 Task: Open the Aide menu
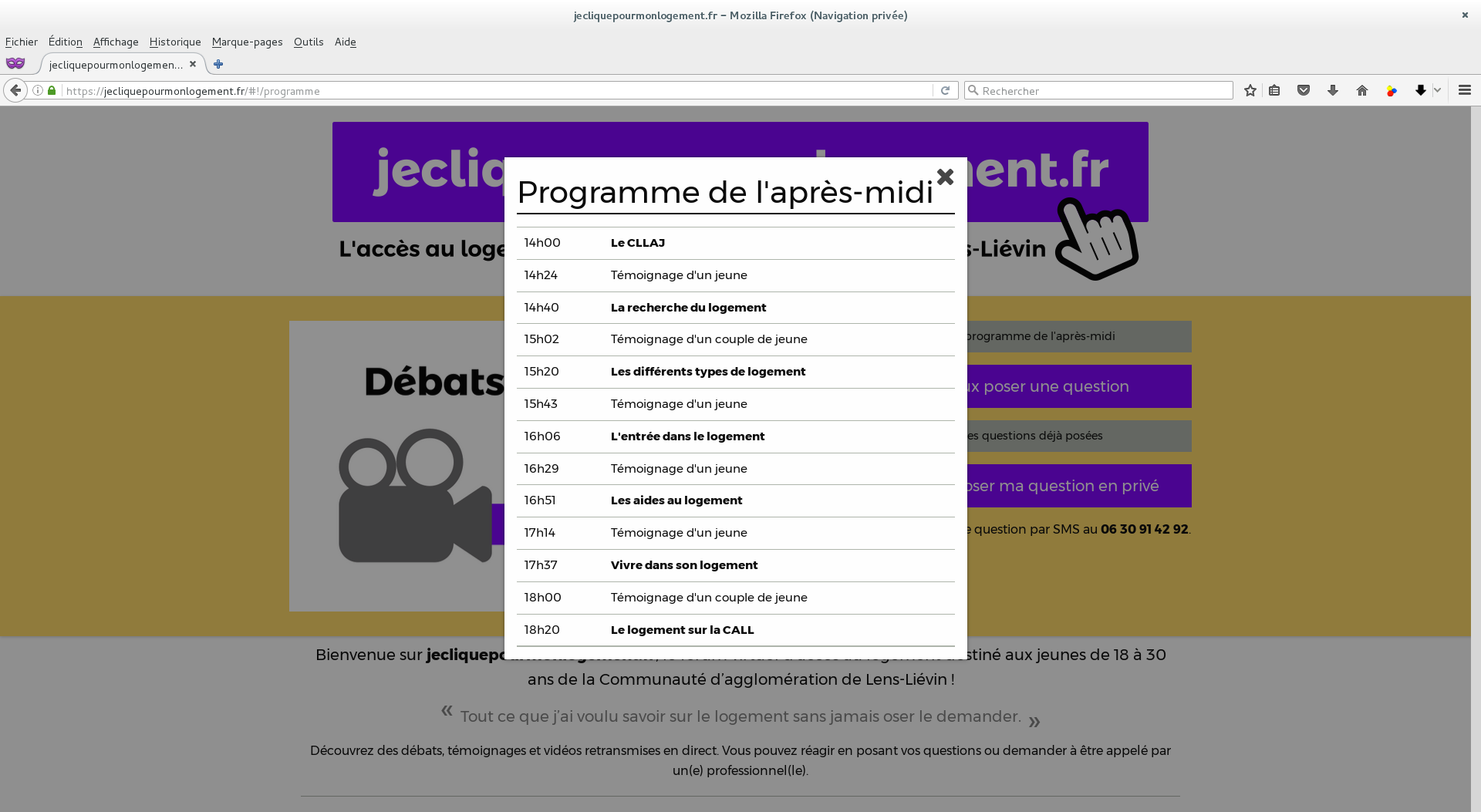click(x=346, y=42)
